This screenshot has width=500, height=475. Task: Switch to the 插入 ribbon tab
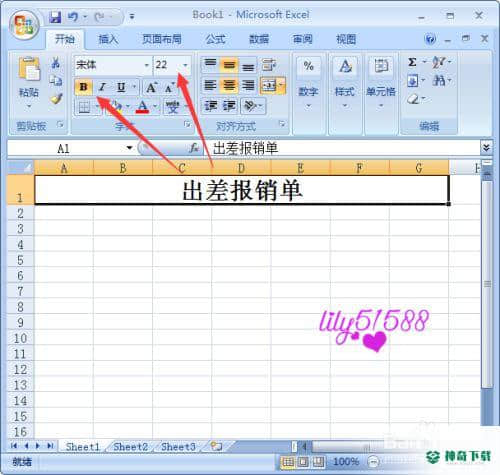coord(108,39)
